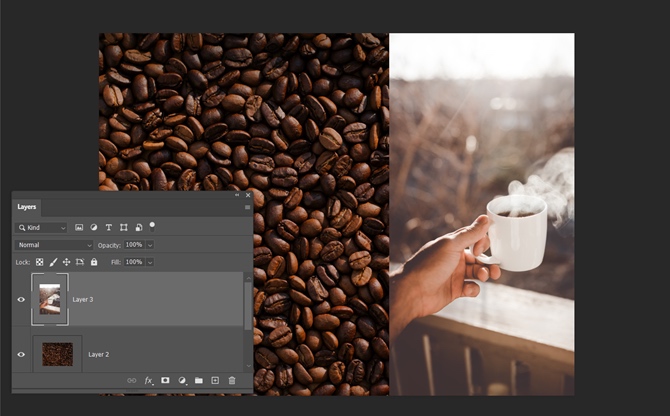Create a new layer group folder
Screen dimensions: 670x416
click(199, 380)
